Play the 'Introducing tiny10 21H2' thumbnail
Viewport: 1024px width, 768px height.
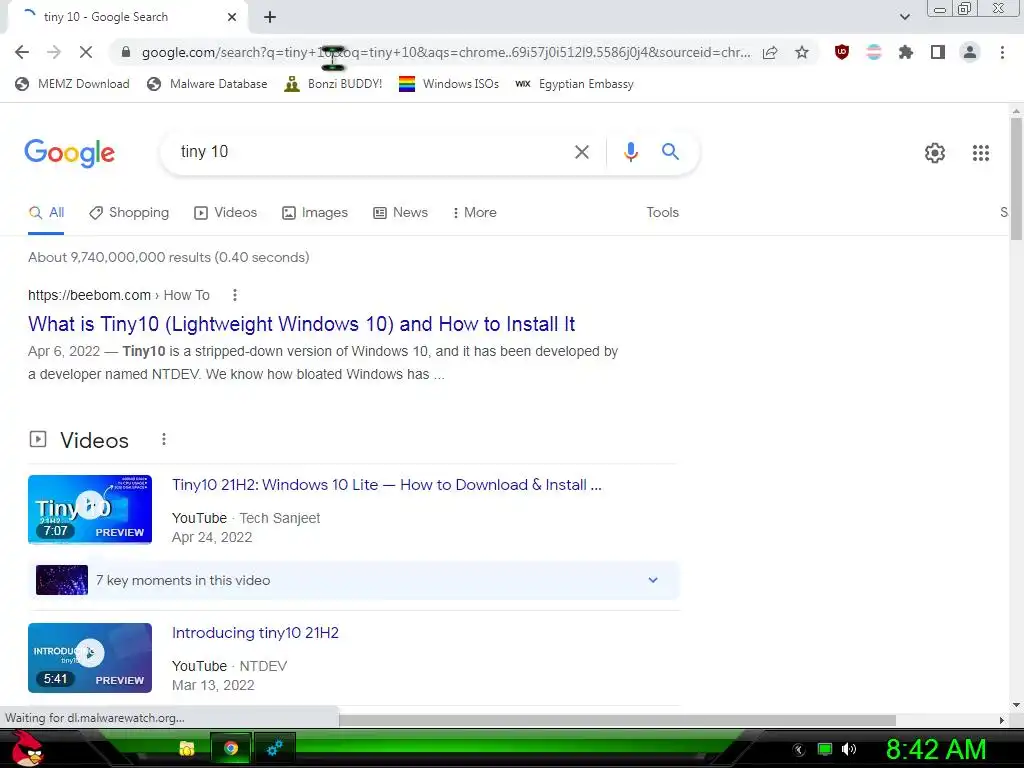(90, 658)
